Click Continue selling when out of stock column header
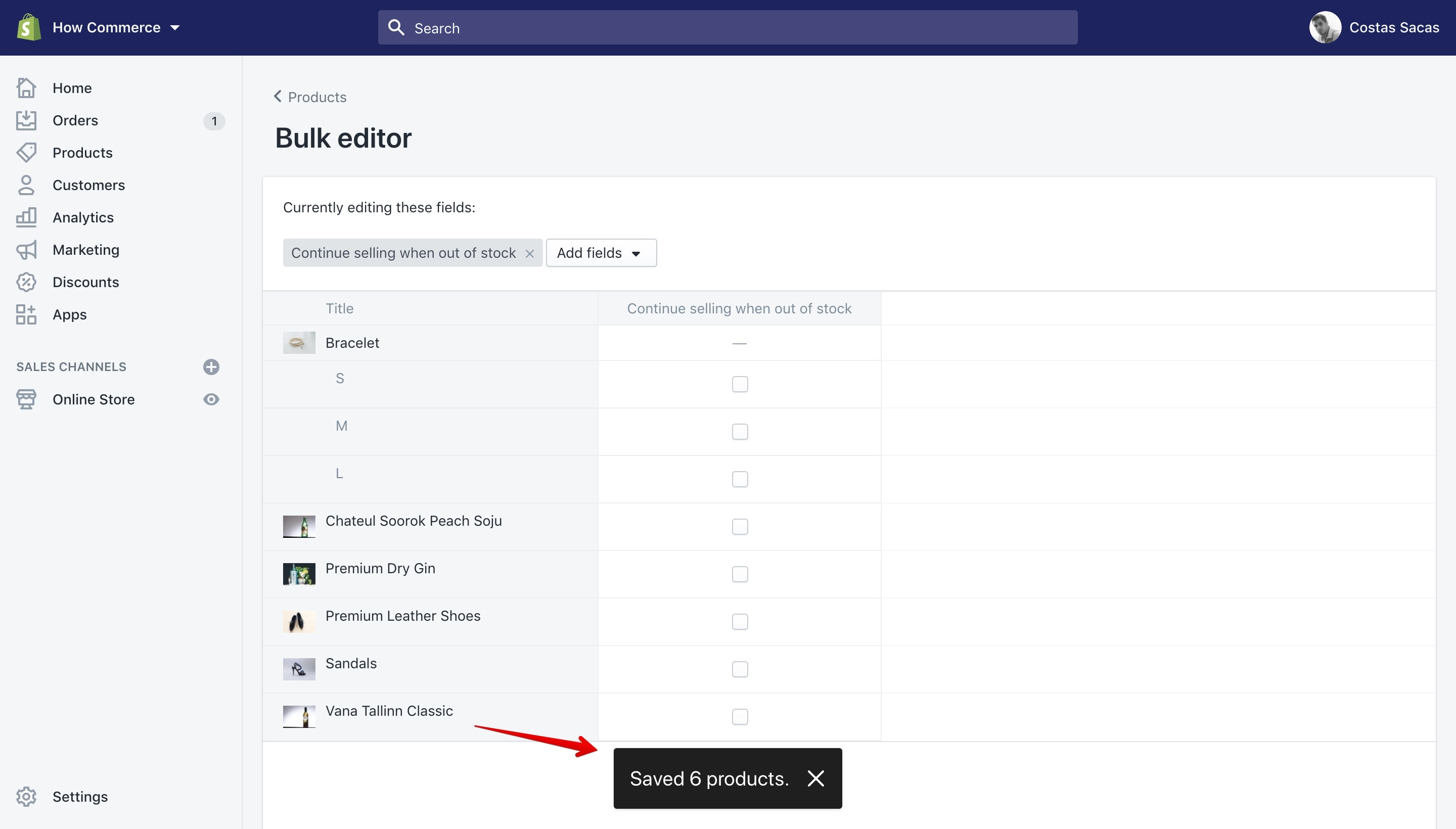 (x=739, y=308)
